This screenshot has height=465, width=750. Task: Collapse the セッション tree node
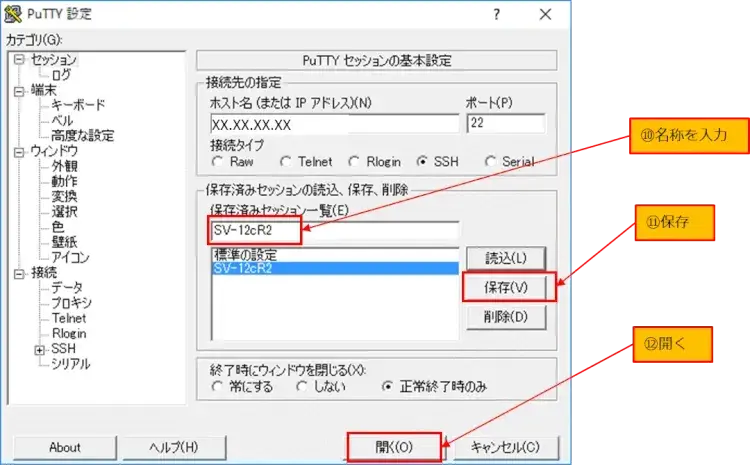coord(17,60)
